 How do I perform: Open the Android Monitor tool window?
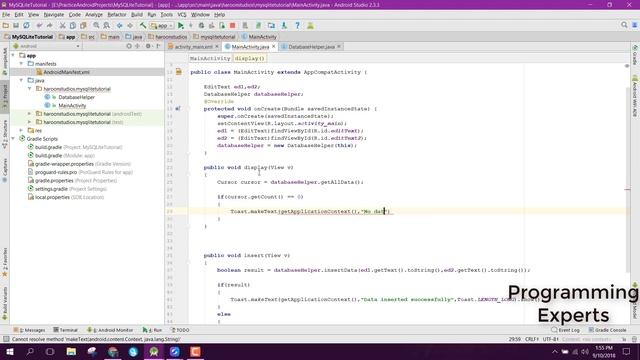point(110,330)
